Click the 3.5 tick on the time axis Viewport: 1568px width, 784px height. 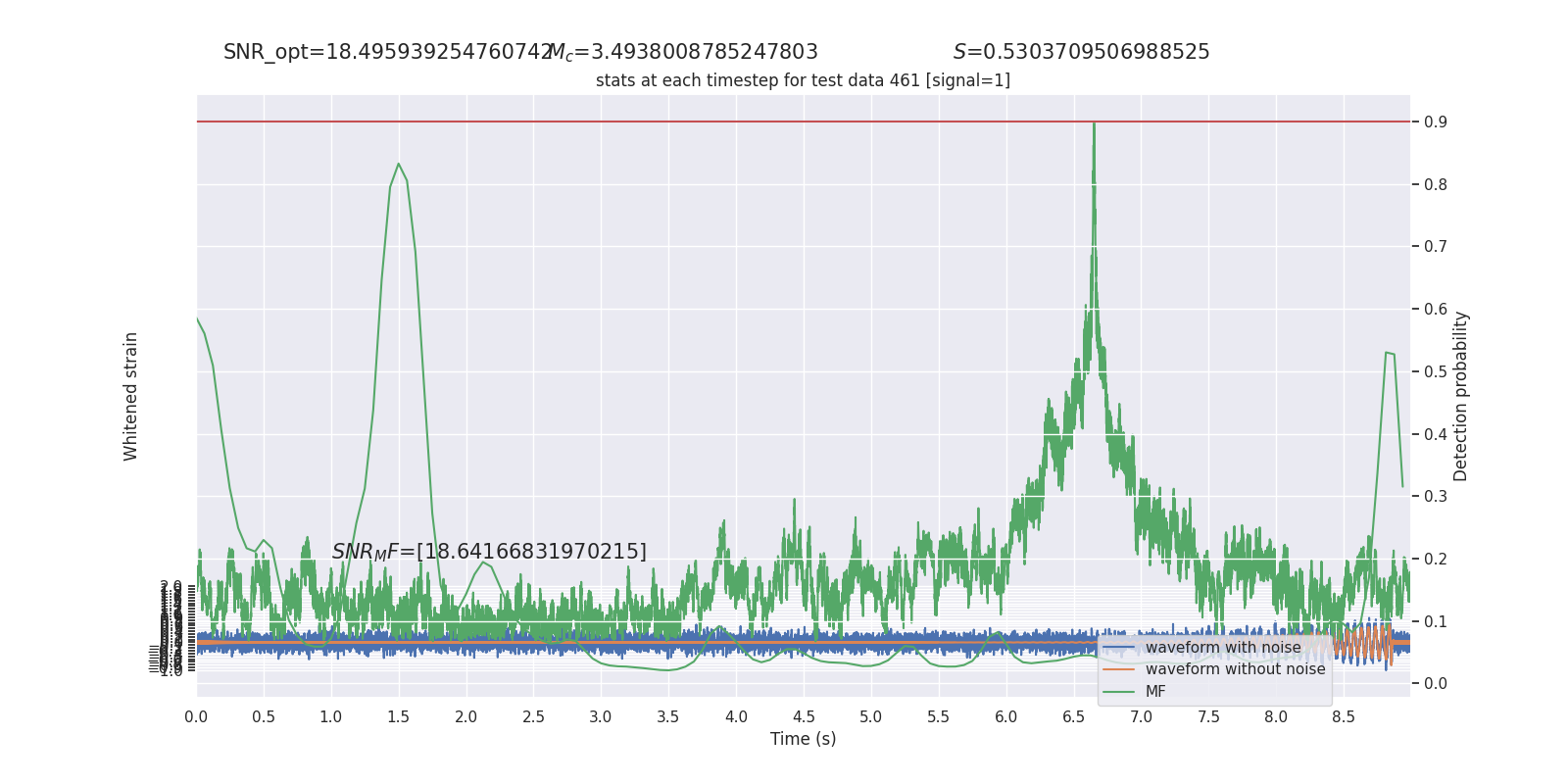(x=668, y=716)
